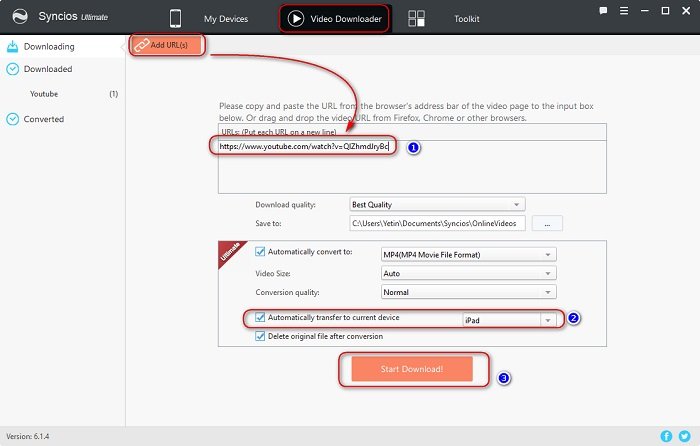Screen dimensions: 700x446
Task: Maximize the Syncios window
Action: click(x=665, y=11)
